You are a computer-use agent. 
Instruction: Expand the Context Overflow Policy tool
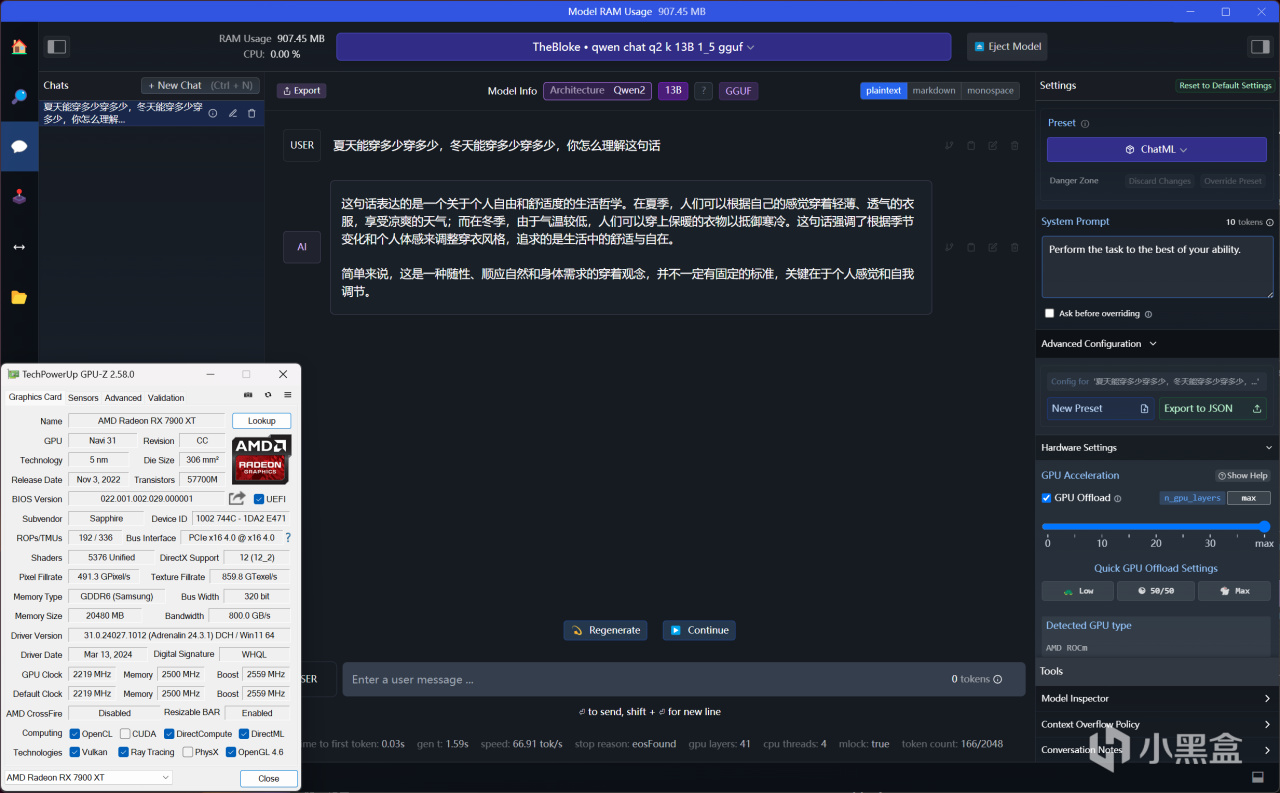pyautogui.click(x=1157, y=724)
